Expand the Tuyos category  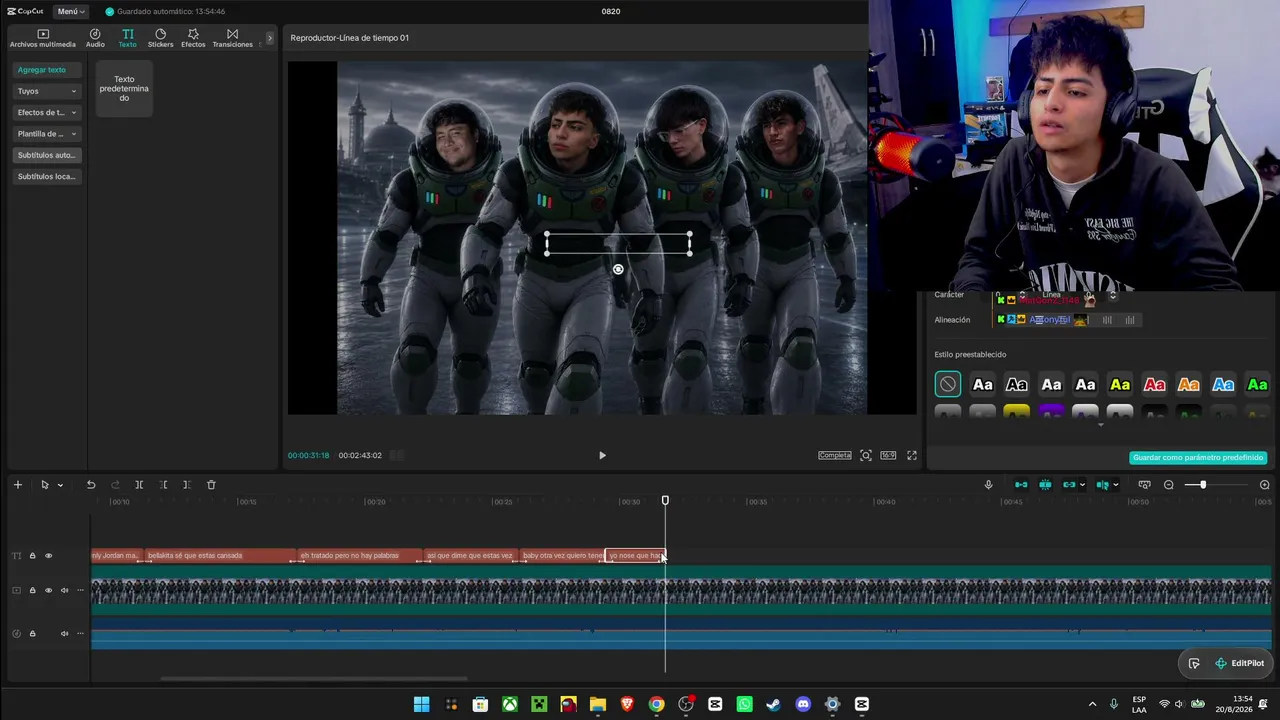pyautogui.click(x=47, y=91)
